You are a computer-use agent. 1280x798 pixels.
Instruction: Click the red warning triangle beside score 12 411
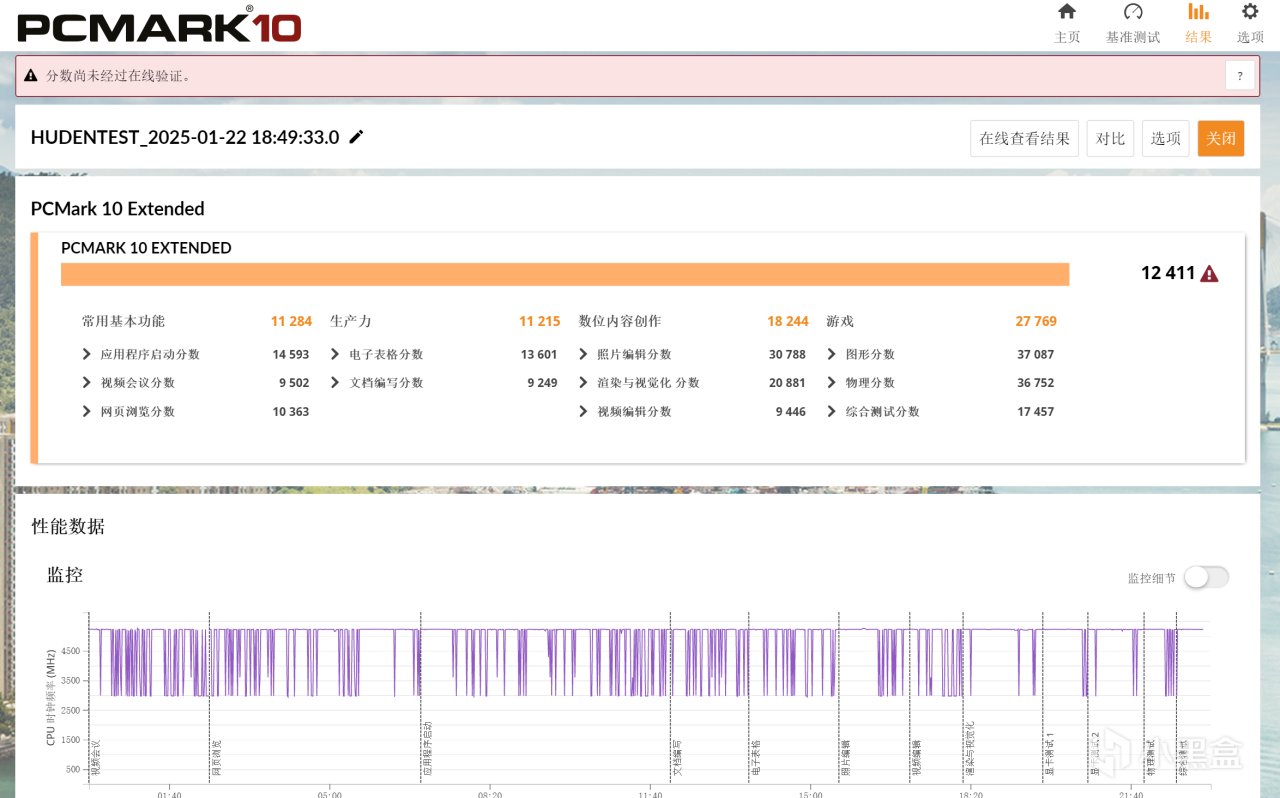(x=1209, y=273)
